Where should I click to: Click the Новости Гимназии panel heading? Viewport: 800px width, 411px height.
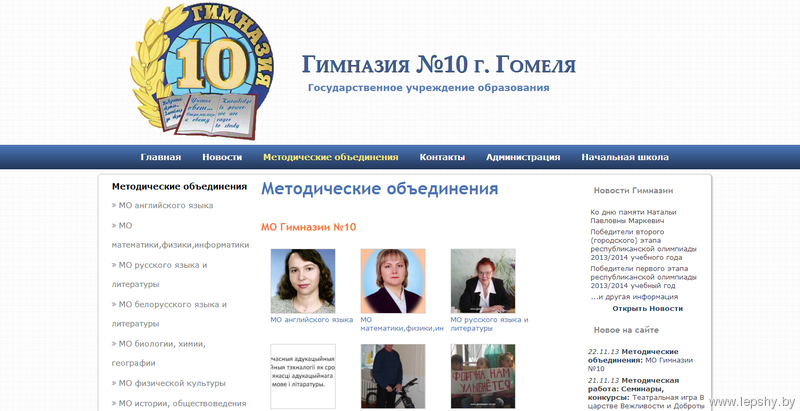633,191
